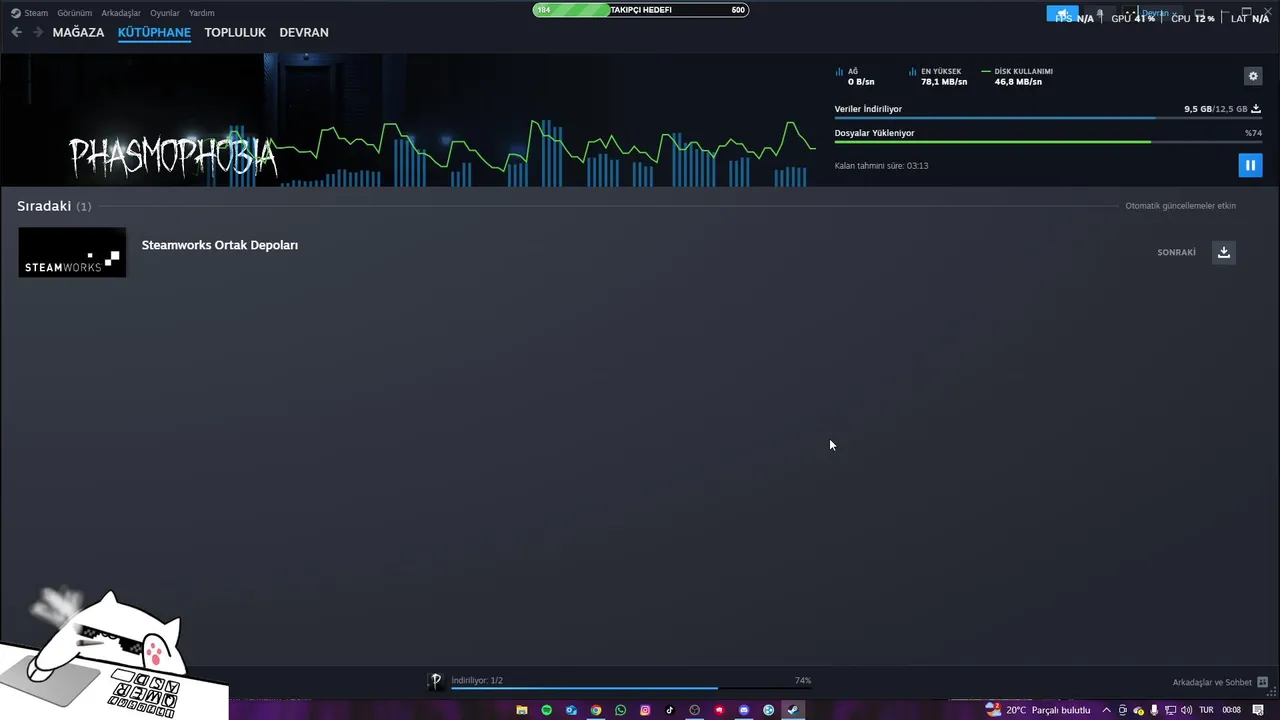Click the %74 install percentage

[1253, 133]
